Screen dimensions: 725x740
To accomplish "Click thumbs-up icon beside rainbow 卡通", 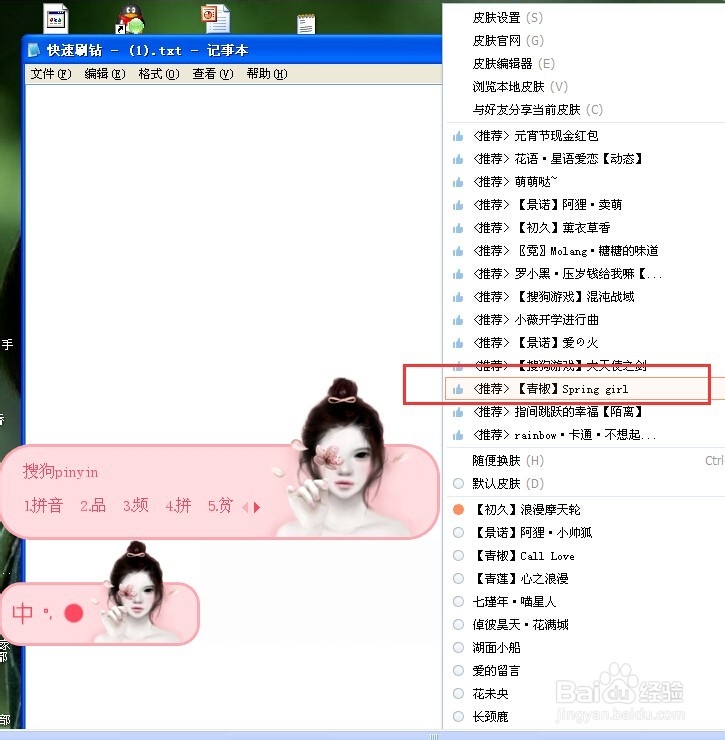I will (458, 435).
